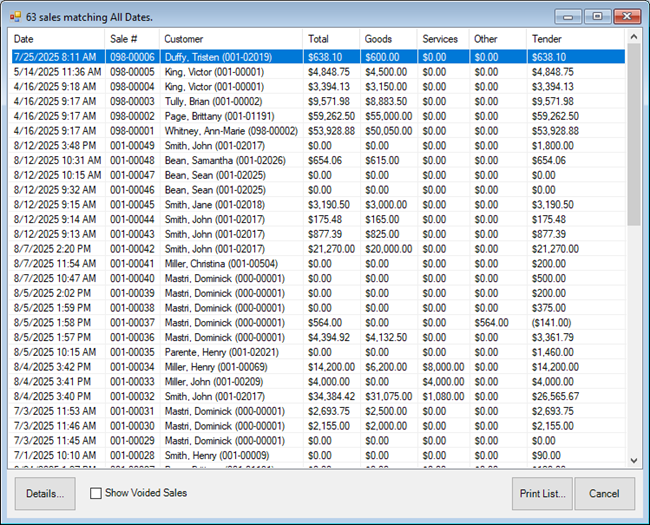This screenshot has width=650, height=525.
Task: Select the Miller, Christina (001-00504) row
Action: tap(318, 264)
